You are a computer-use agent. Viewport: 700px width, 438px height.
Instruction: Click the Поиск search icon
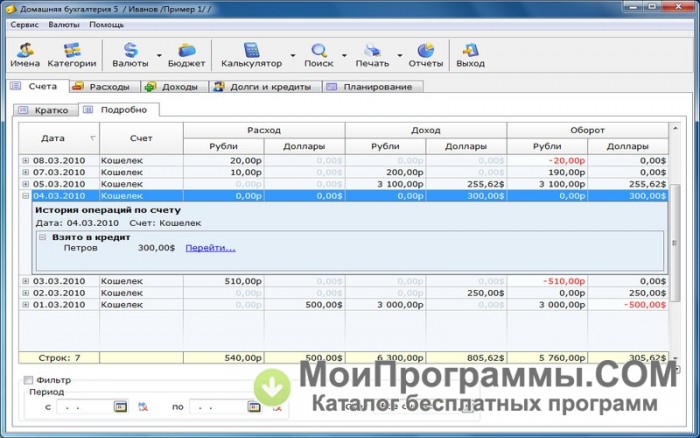(319, 54)
